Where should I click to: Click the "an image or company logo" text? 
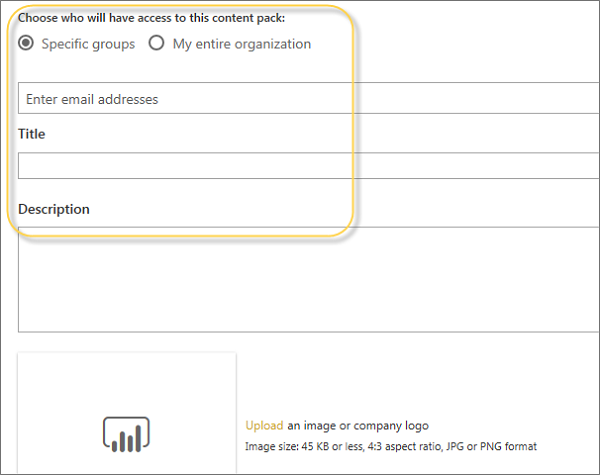pos(357,426)
